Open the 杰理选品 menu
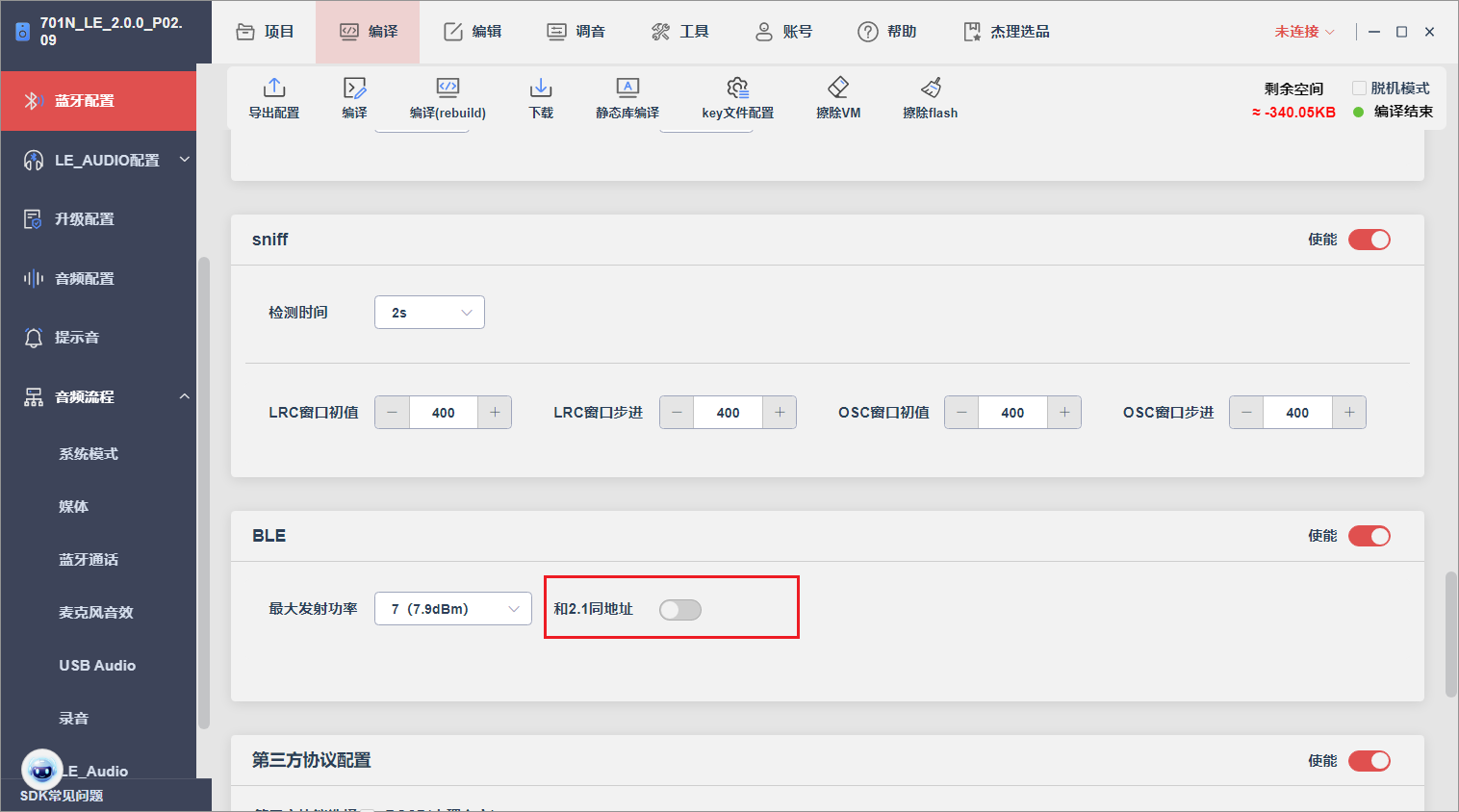 (1007, 32)
